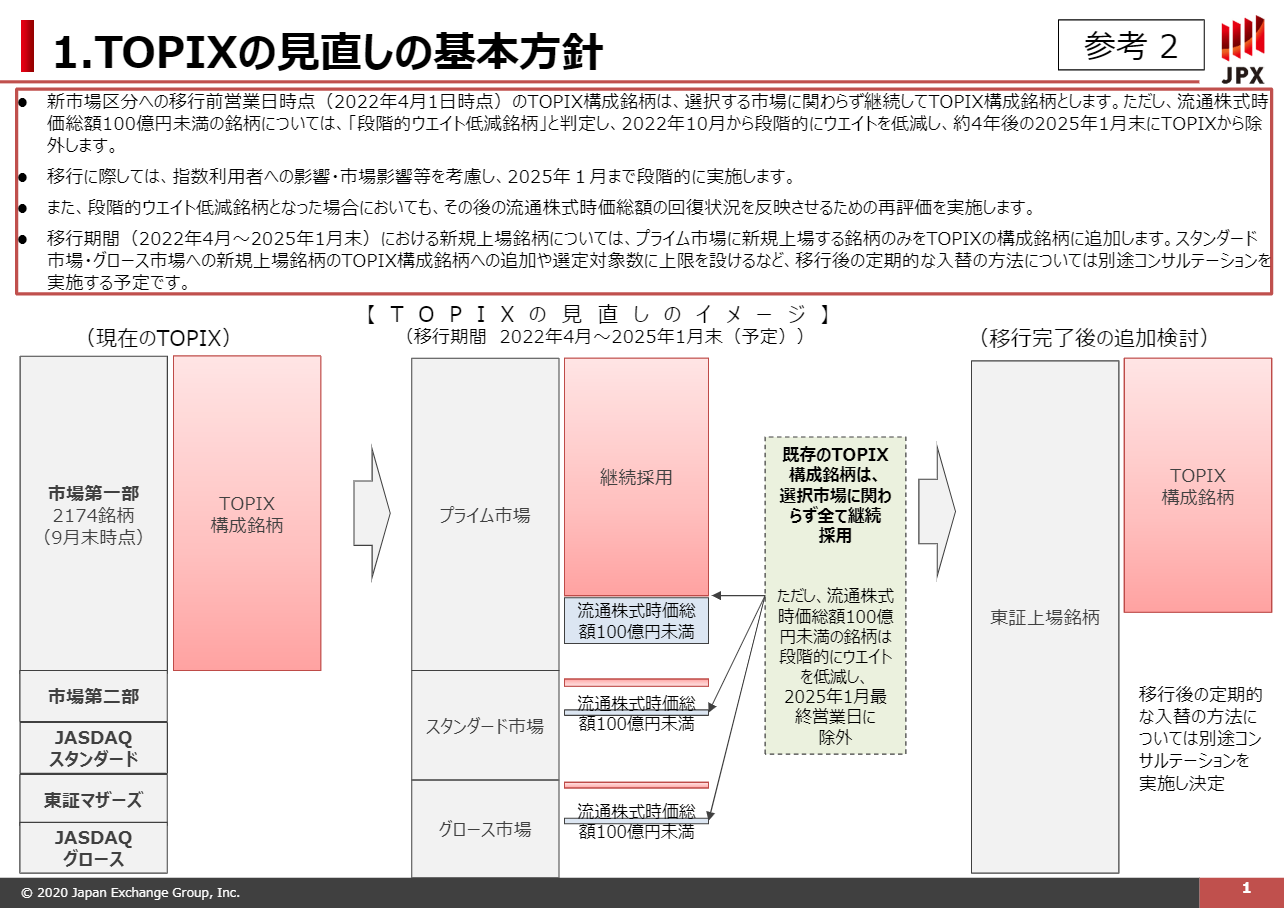The image size is (1284, 908).
Task: Click the 移行後の定期的な入替の方法 note
Action: click(1200, 738)
